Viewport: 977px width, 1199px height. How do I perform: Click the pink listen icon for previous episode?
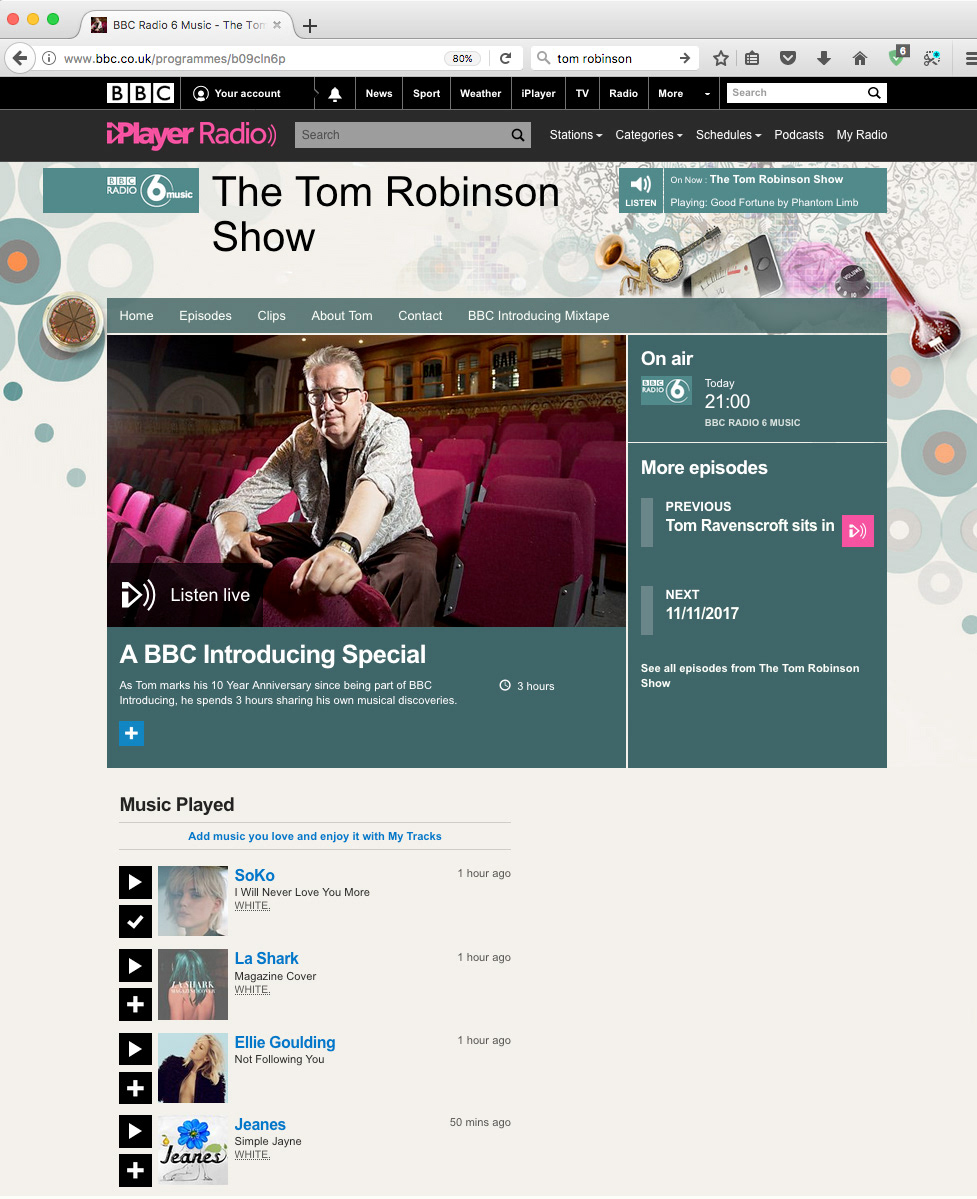(858, 531)
